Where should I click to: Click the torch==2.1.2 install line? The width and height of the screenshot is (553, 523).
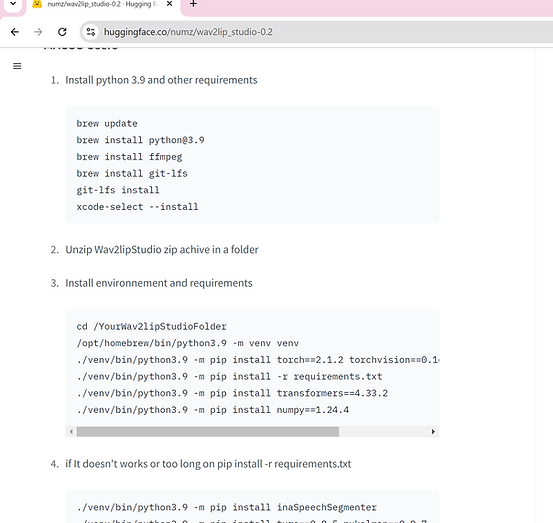258,360
